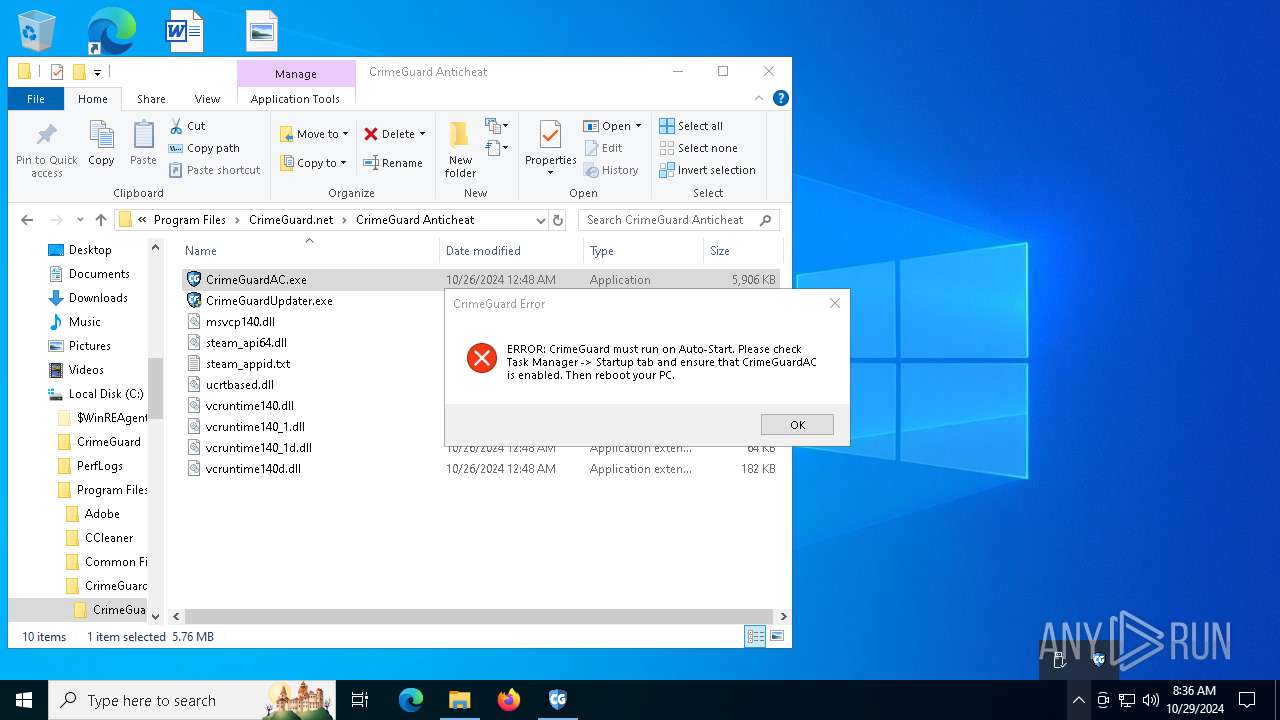1280x720 pixels.
Task: Open the recent locations dropdown
Action: [80, 220]
